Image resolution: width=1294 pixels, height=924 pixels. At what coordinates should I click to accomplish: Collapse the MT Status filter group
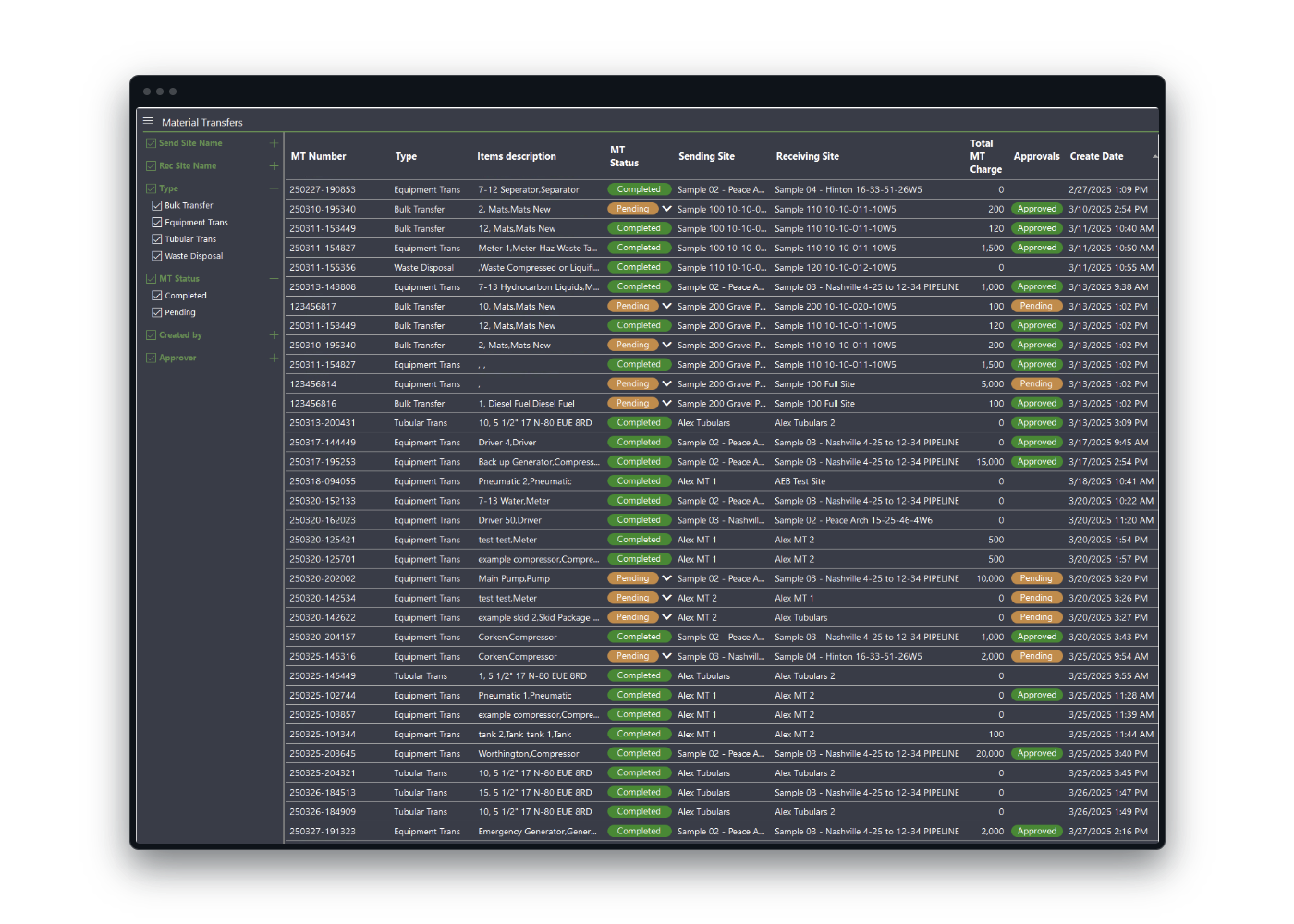click(274, 278)
